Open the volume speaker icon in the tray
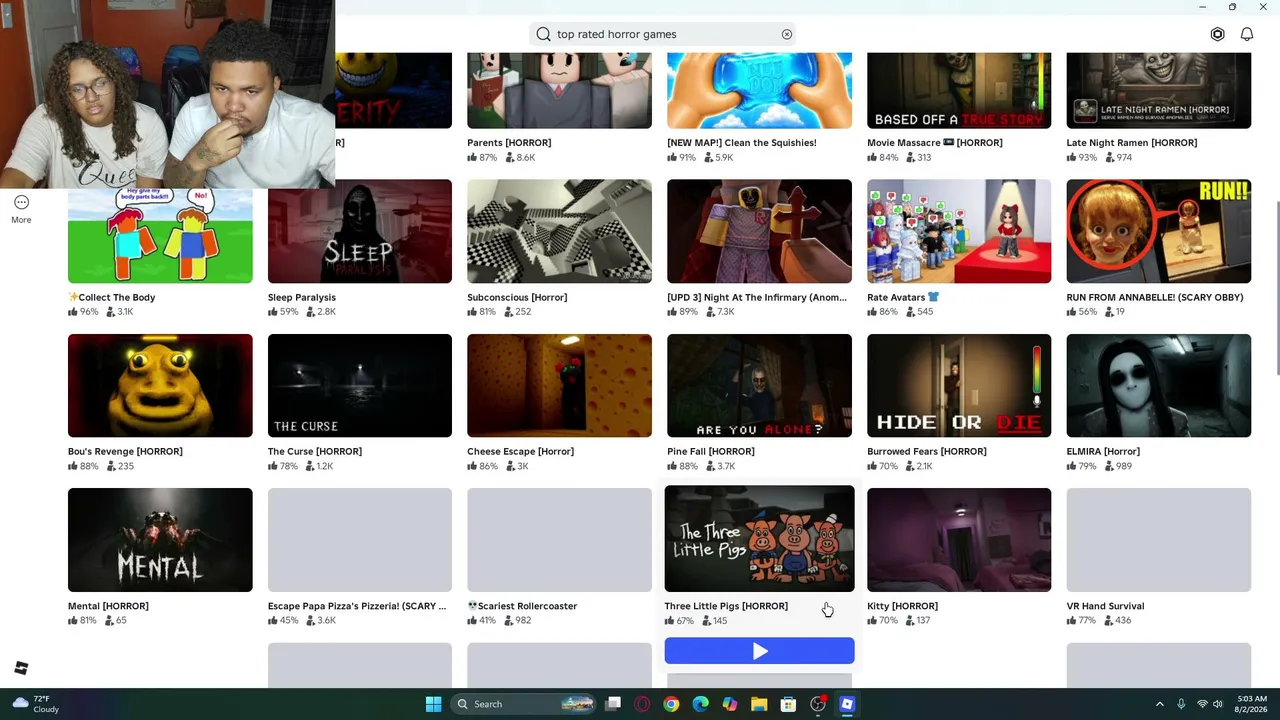The image size is (1280, 720). pyautogui.click(x=1218, y=704)
